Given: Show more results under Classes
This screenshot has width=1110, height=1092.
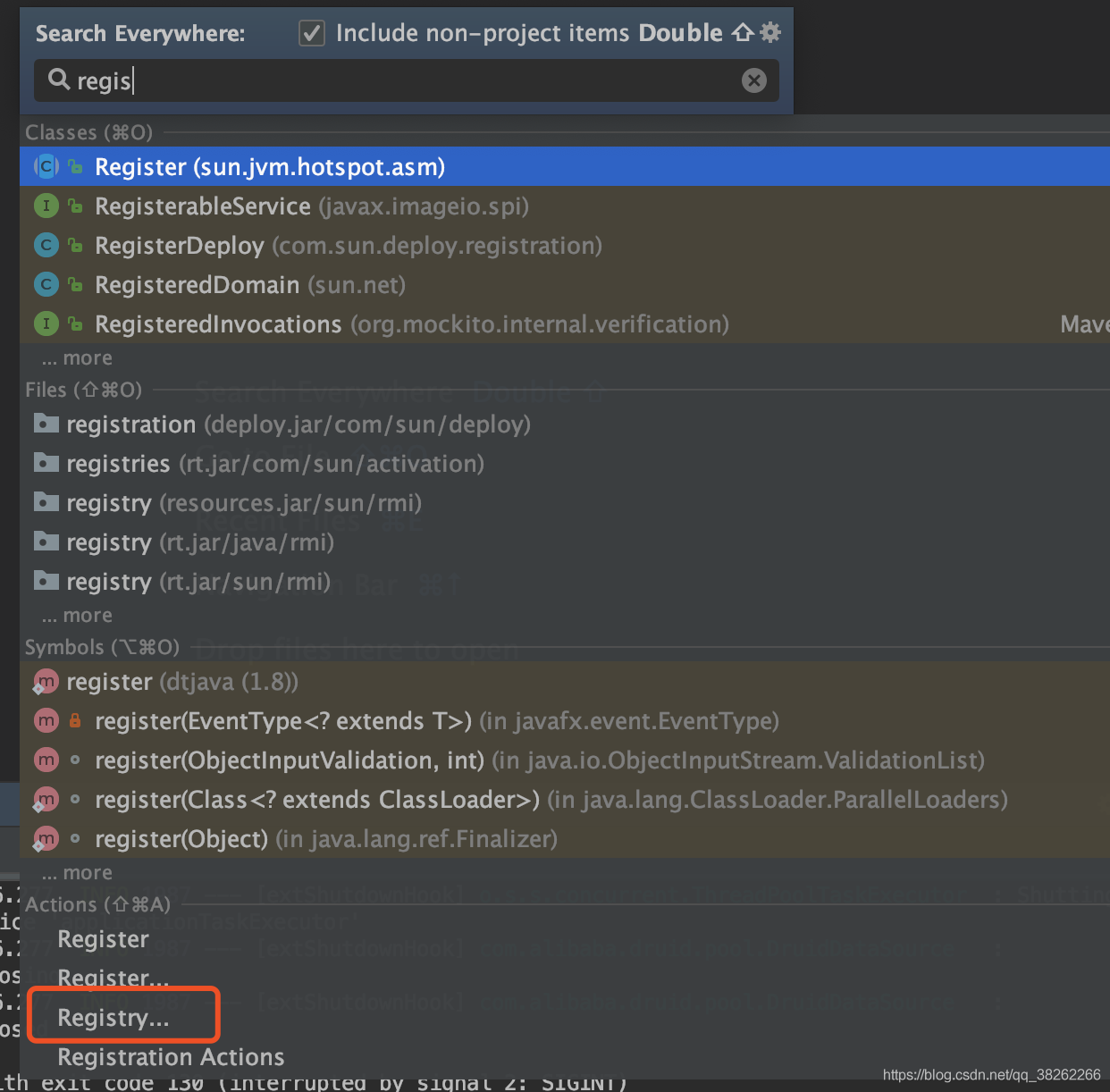Looking at the screenshot, I should point(77,357).
